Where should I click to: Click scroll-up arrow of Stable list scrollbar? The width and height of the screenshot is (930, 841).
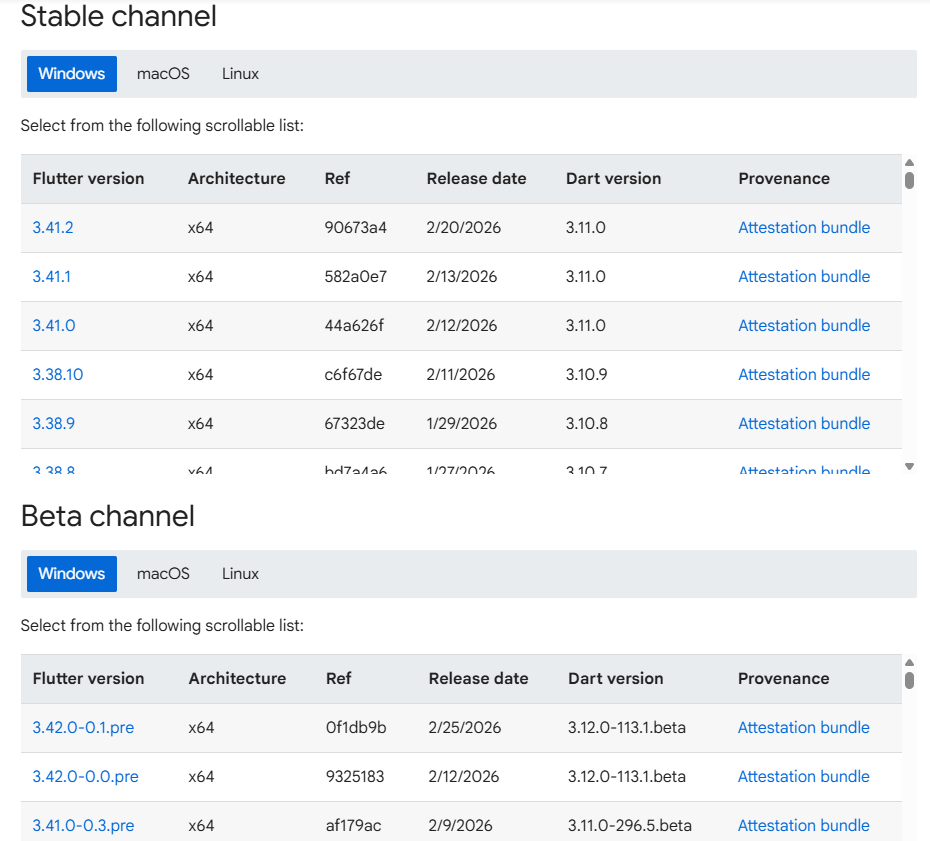pyautogui.click(x=909, y=163)
